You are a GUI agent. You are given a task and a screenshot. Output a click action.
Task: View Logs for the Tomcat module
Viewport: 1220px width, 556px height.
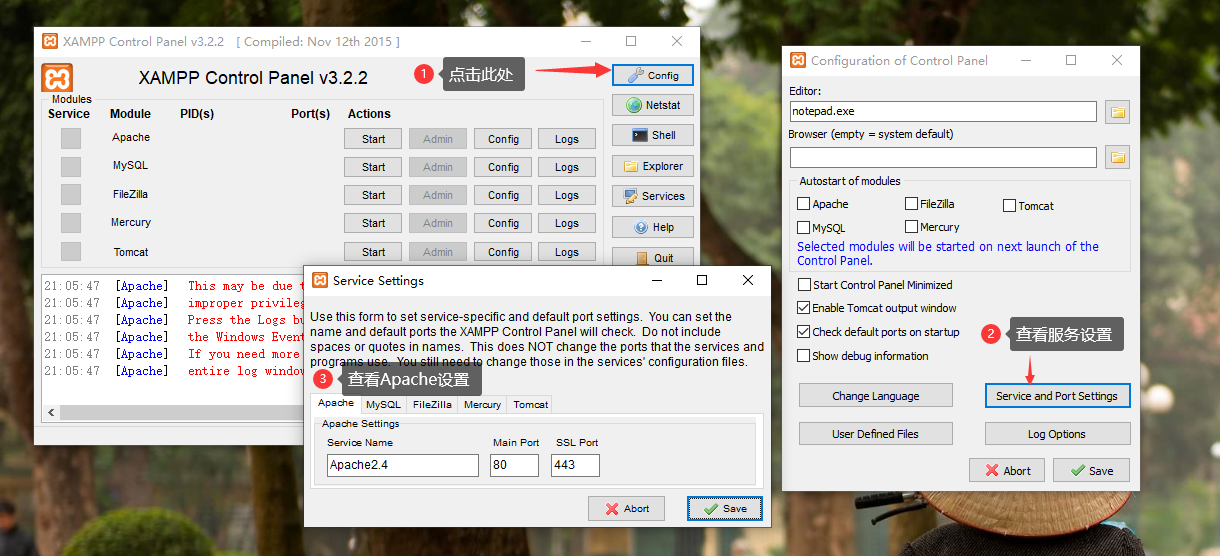[x=567, y=252]
